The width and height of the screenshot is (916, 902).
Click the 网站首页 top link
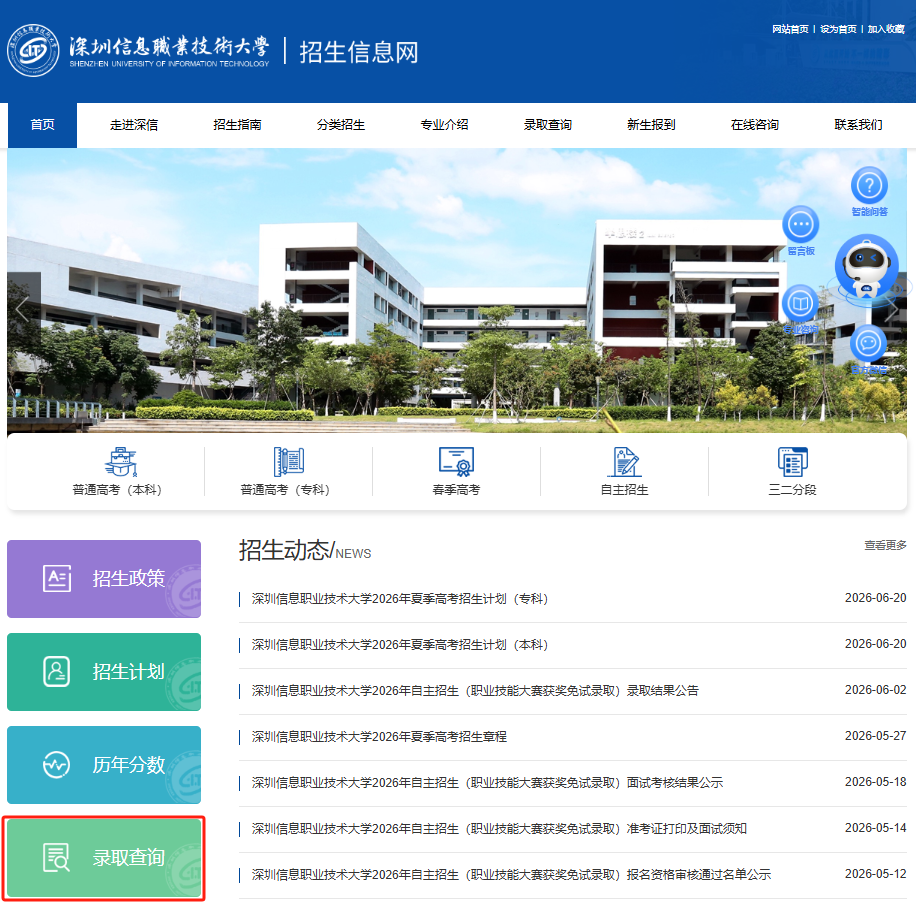click(790, 29)
